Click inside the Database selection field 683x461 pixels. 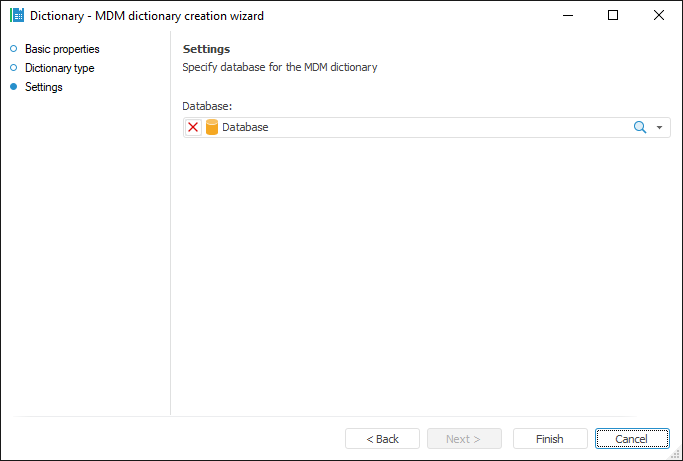(420, 128)
